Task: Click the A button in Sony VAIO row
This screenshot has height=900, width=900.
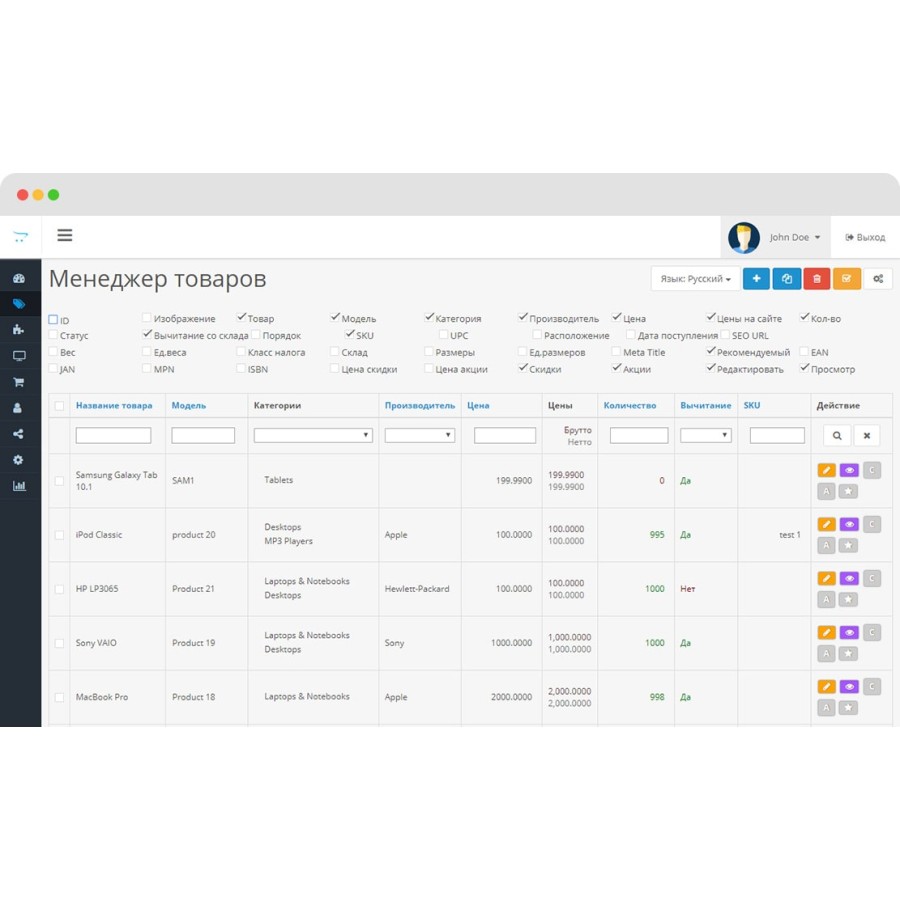Action: tap(826, 654)
